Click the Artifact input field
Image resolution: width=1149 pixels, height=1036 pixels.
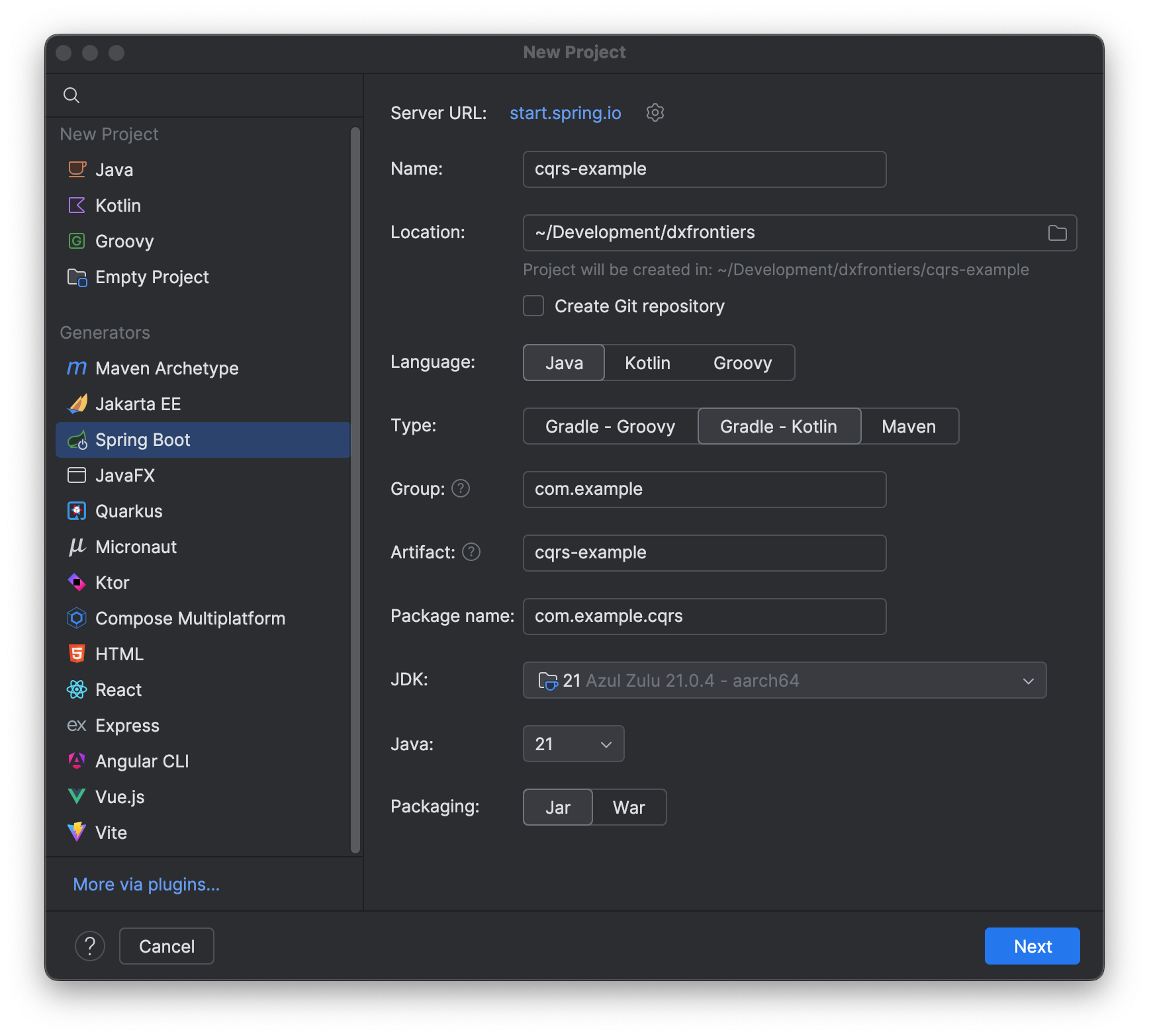tap(704, 553)
